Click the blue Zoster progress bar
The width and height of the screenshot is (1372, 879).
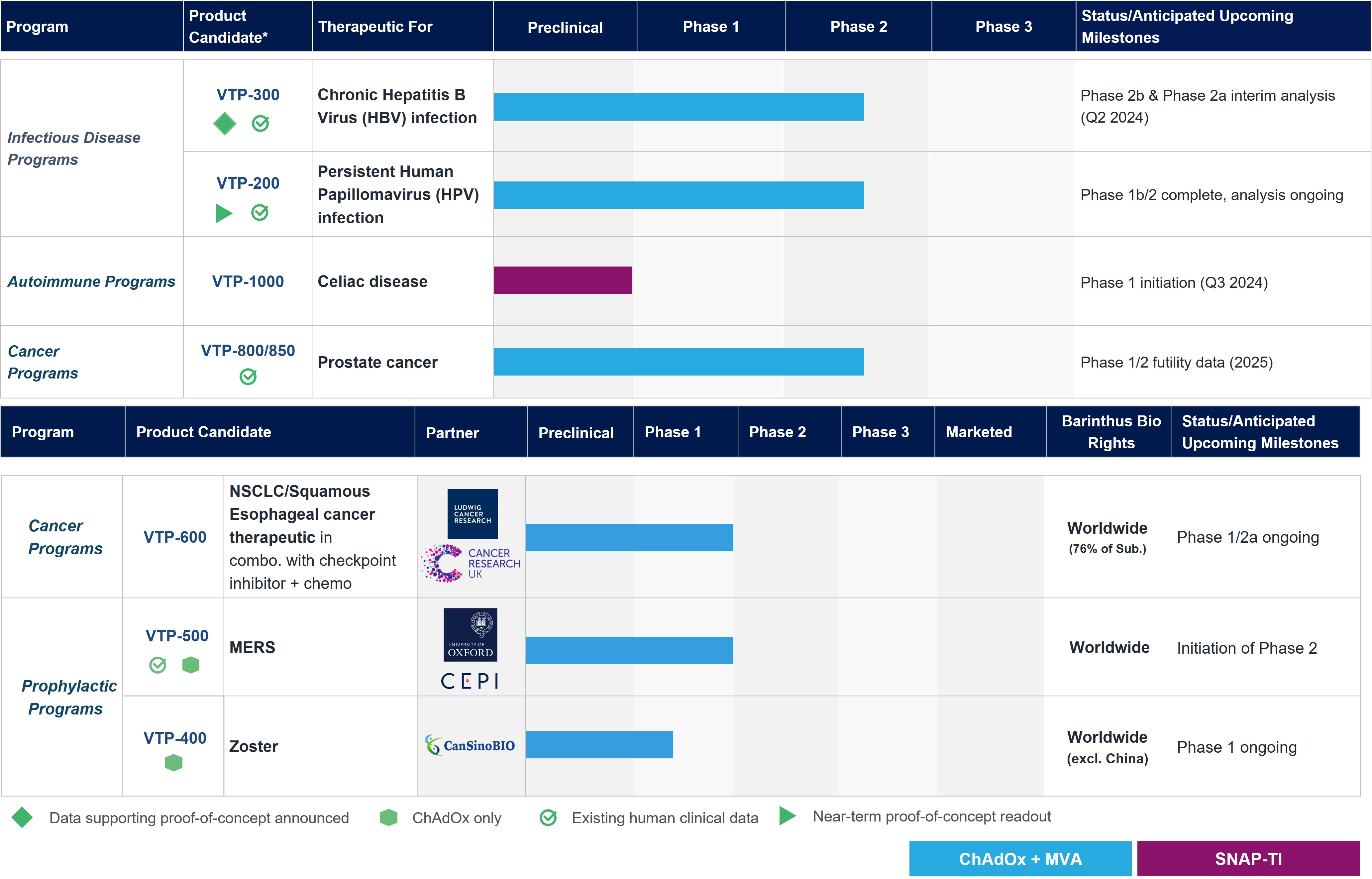coord(599,745)
